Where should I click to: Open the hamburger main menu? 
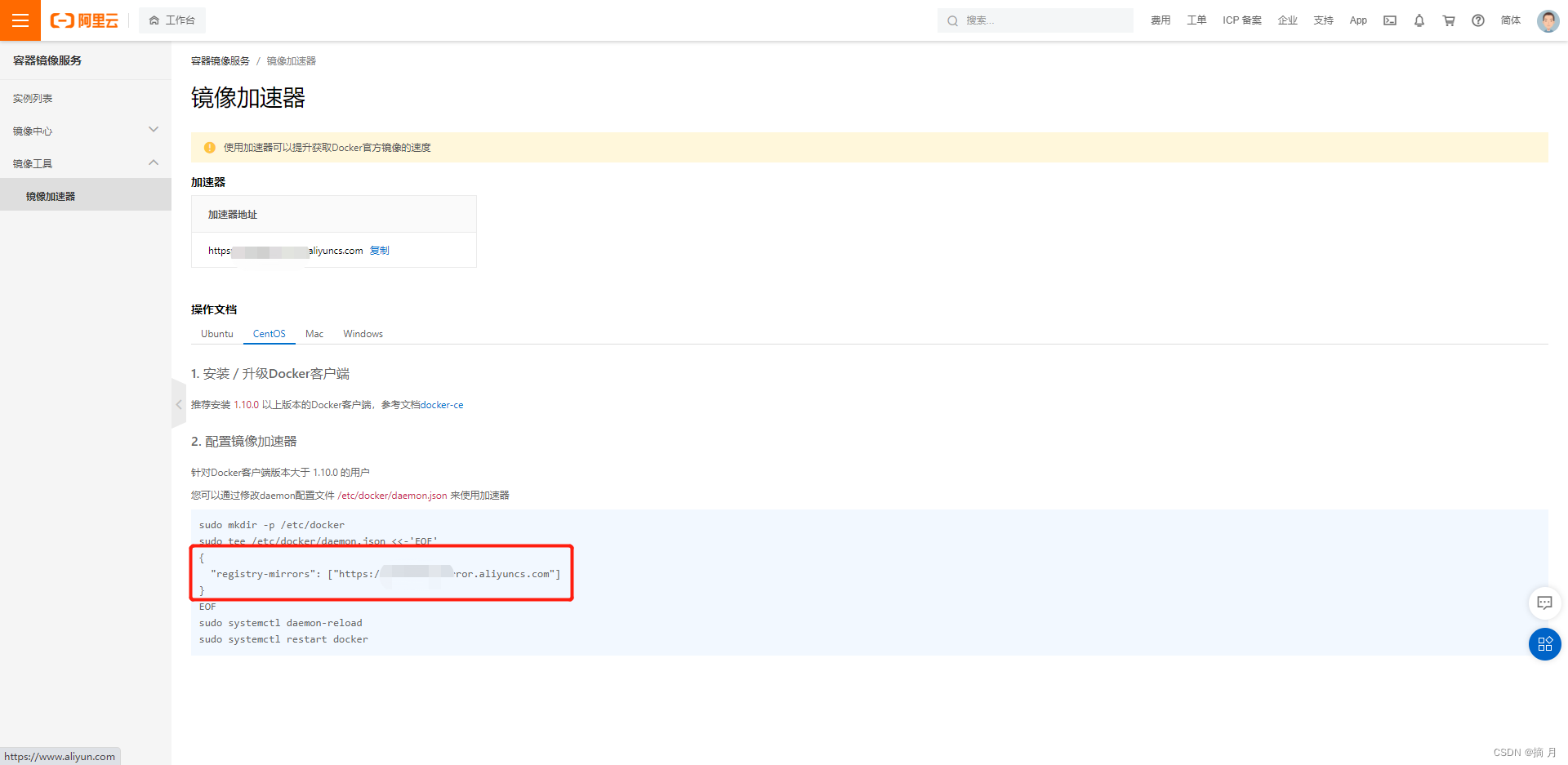pyautogui.click(x=20, y=20)
